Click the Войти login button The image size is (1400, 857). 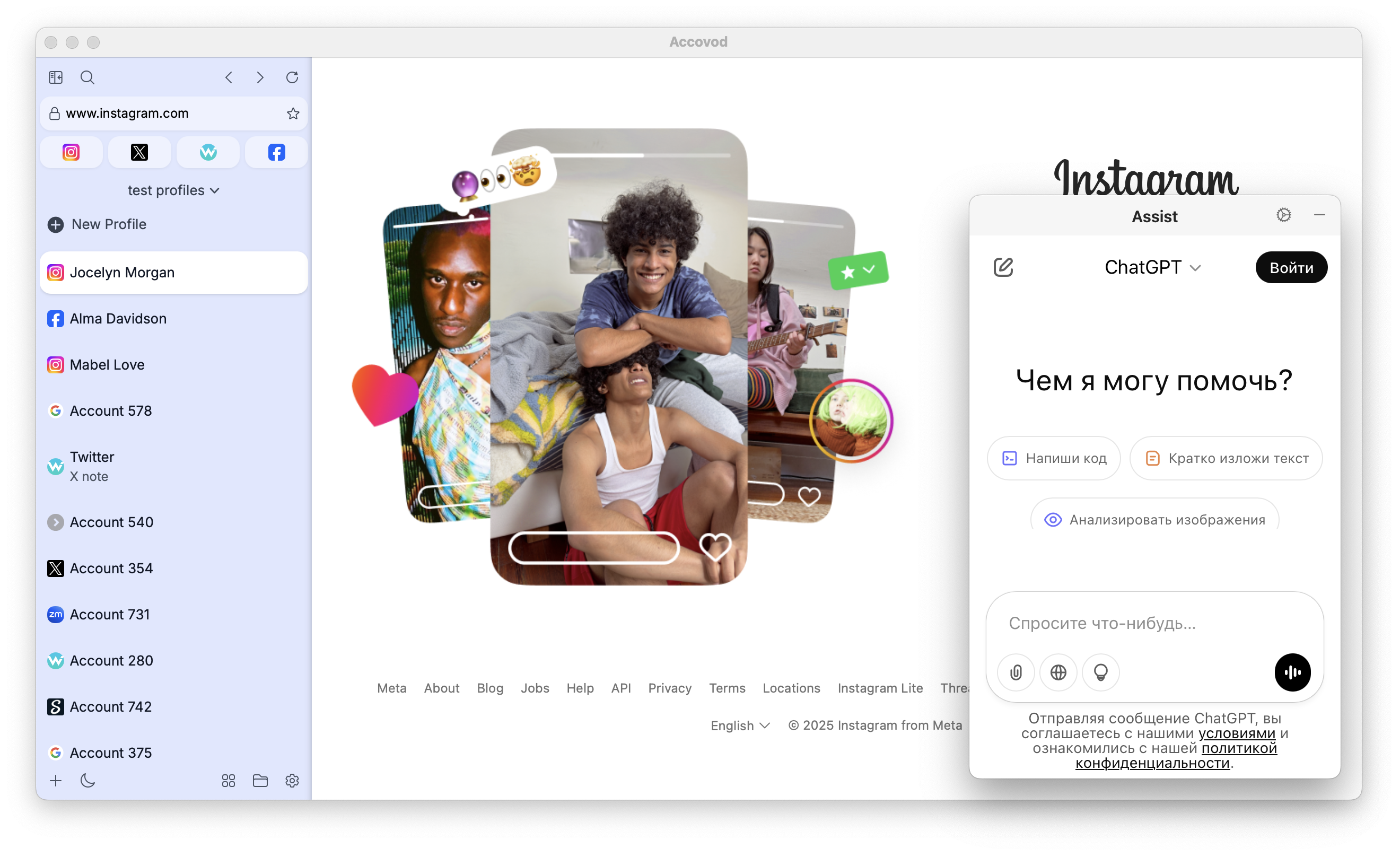point(1291,268)
